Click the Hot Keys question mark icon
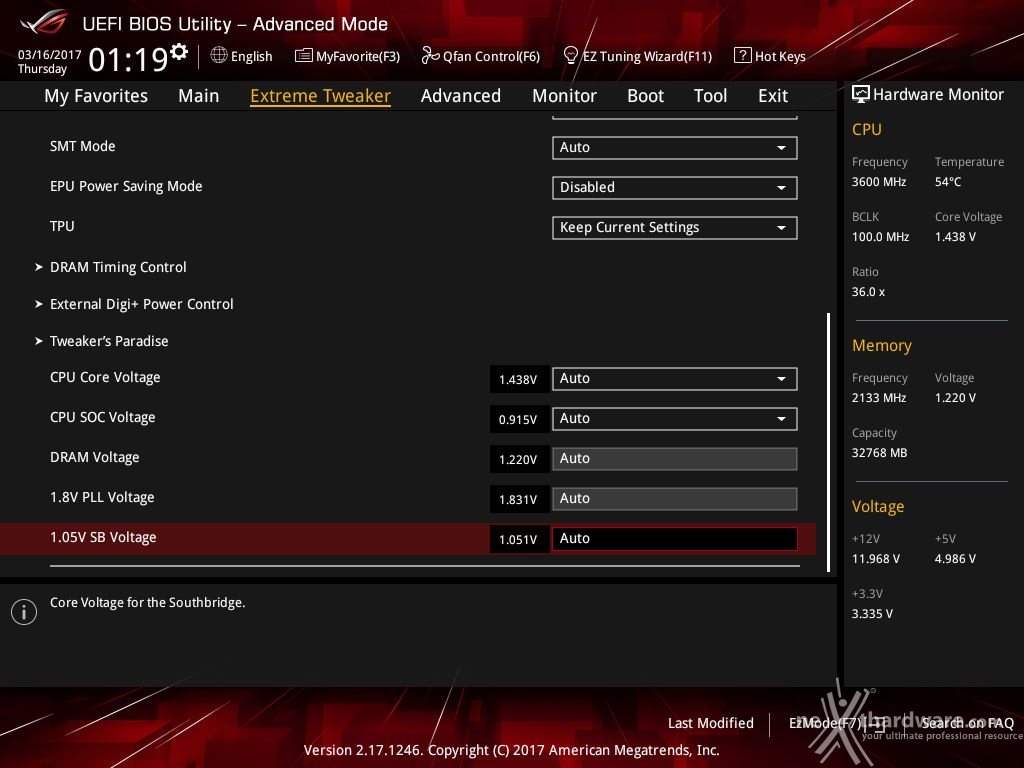The width and height of the screenshot is (1024, 768). click(742, 56)
